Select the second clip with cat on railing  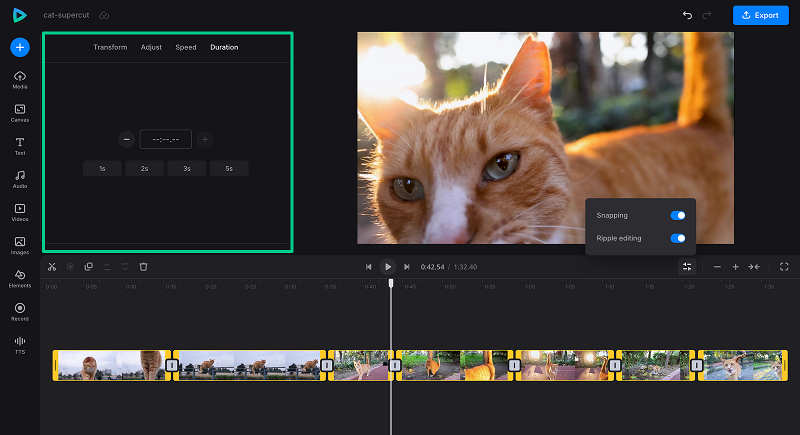249,365
